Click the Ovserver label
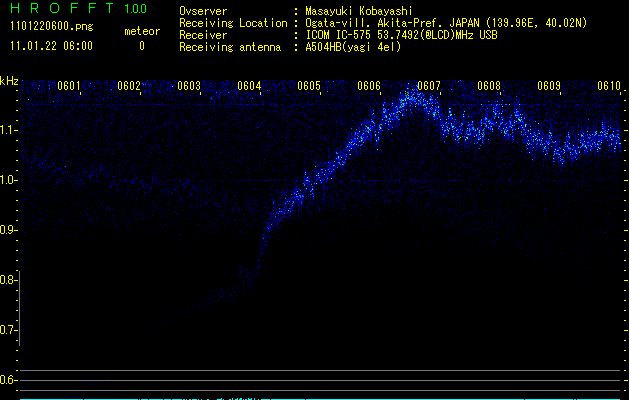Image resolution: width=629 pixels, height=400 pixels. pos(203,11)
